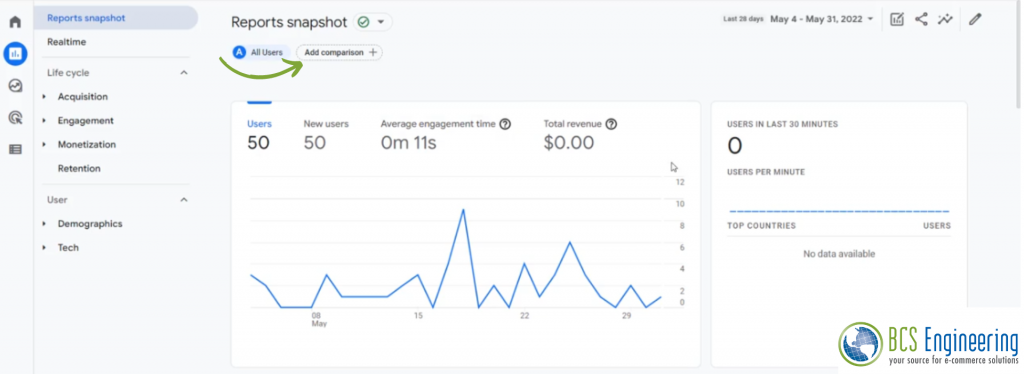
Task: Open the Explore icon in left rail
Action: tap(15, 86)
